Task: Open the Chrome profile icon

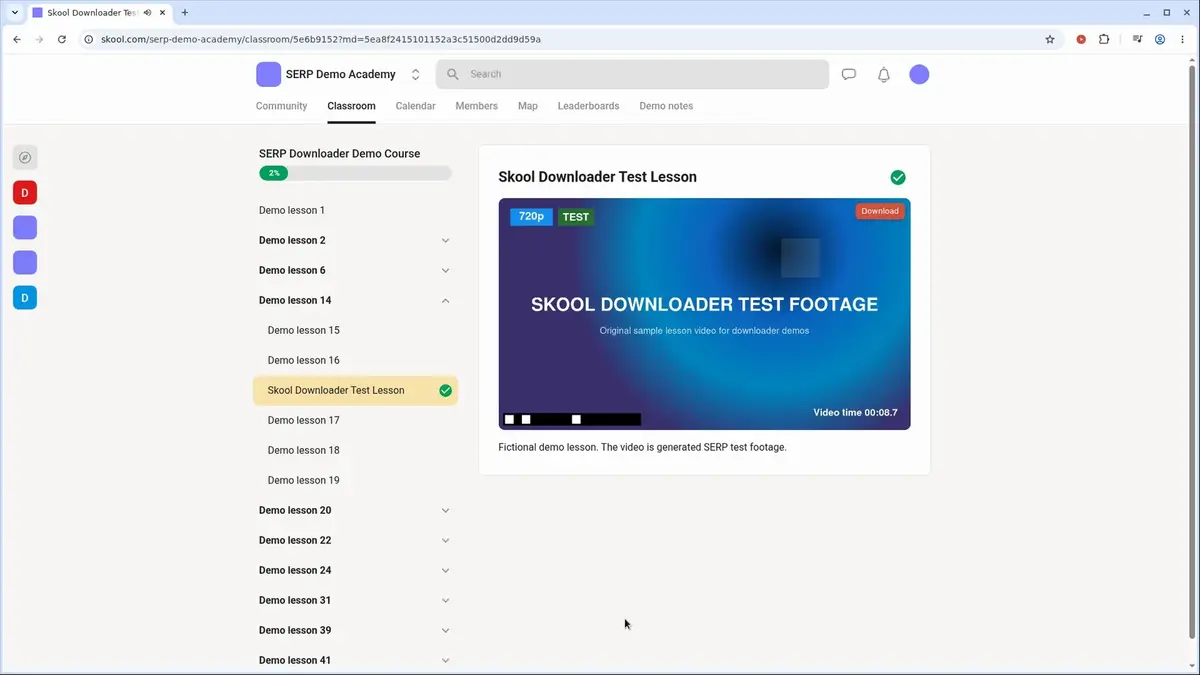Action: tap(1160, 39)
